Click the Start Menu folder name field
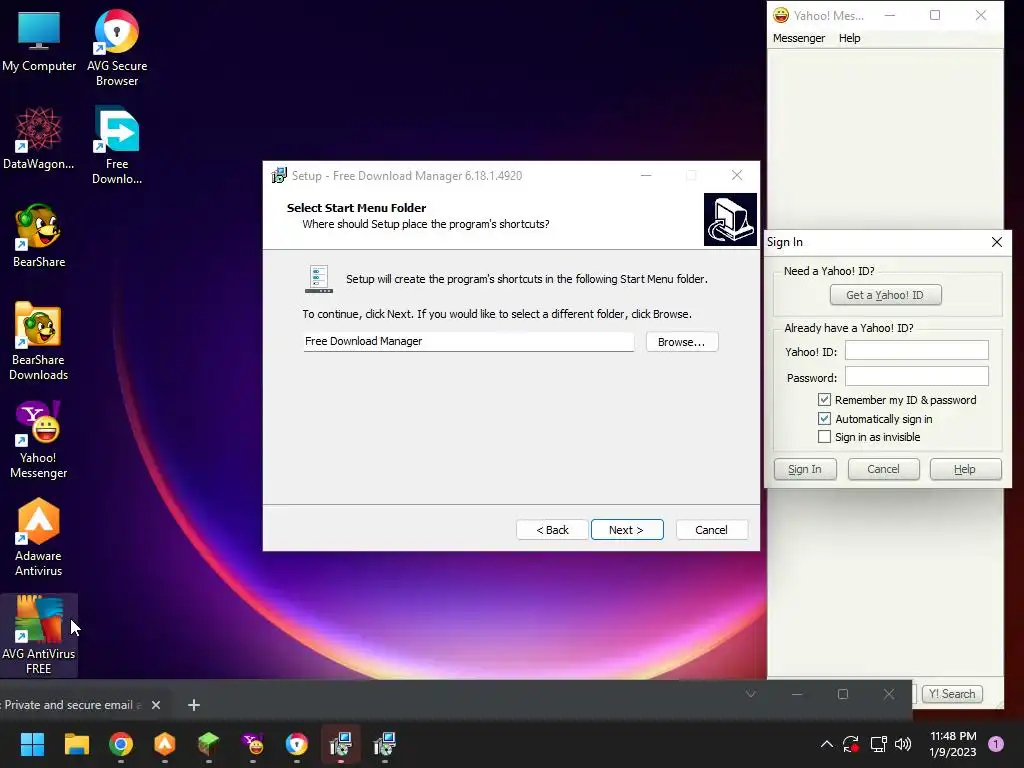 [468, 342]
